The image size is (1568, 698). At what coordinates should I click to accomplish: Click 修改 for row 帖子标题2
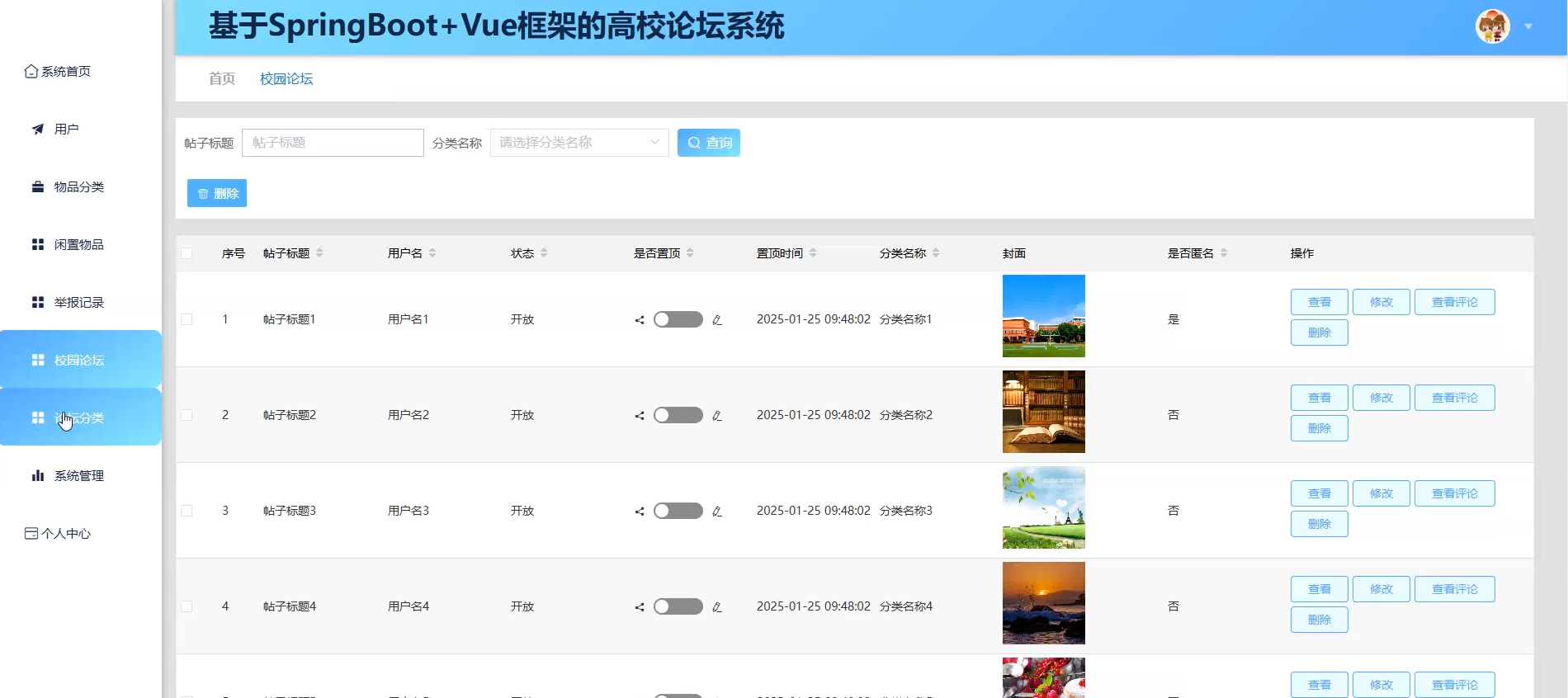(1381, 398)
